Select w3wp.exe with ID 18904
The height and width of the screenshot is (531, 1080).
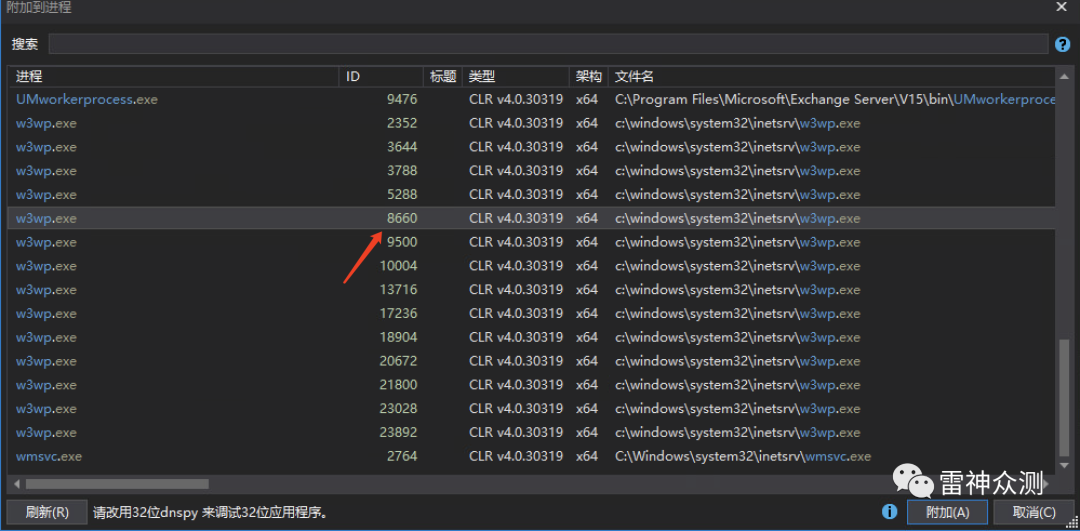(x=531, y=337)
